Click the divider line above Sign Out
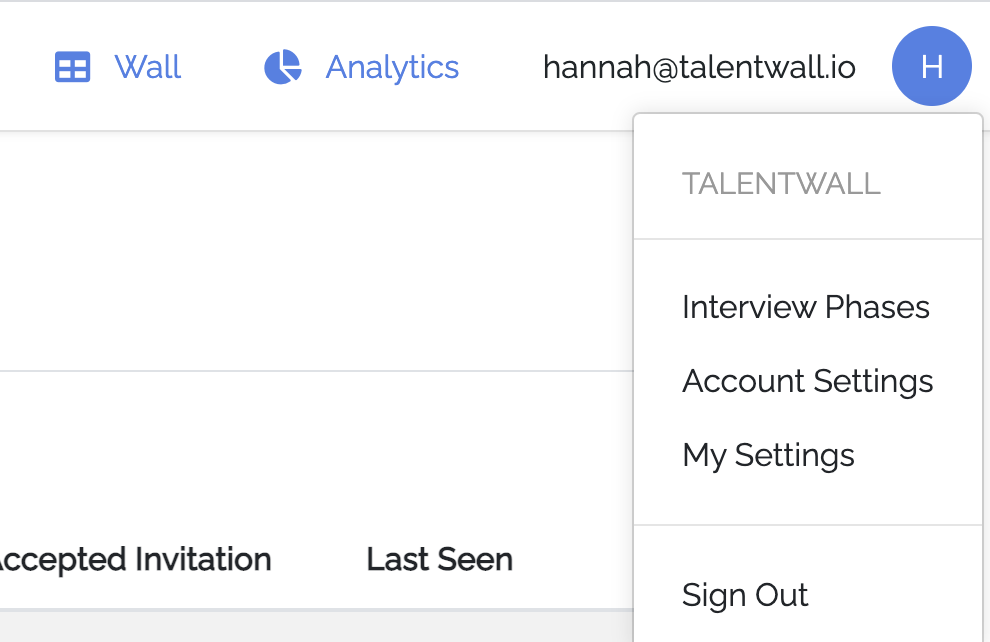This screenshot has width=990, height=642. tap(808, 525)
